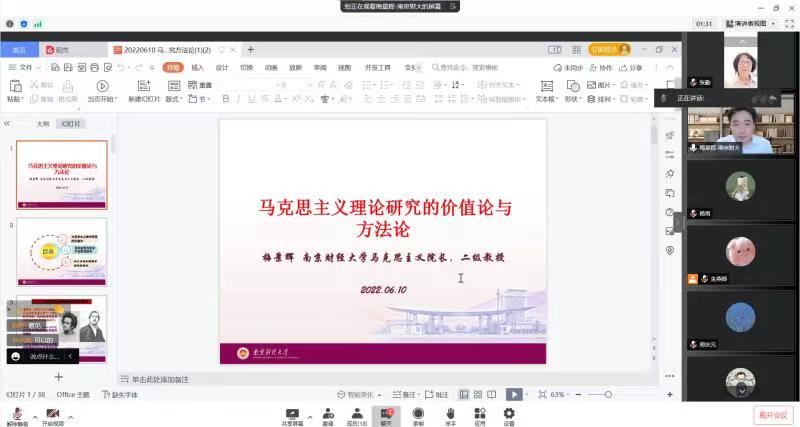Viewport: 800px width, 427px height.
Task: Toggle microphone with 解除静音 button
Action: click(16, 415)
